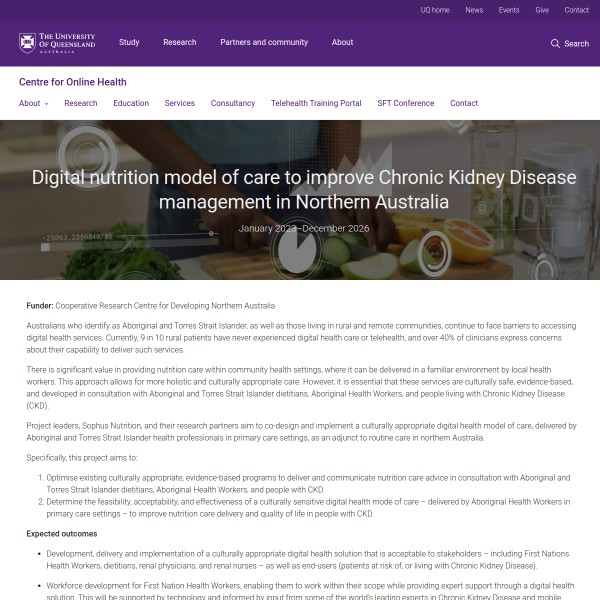Click the Give link

pyautogui.click(x=542, y=10)
